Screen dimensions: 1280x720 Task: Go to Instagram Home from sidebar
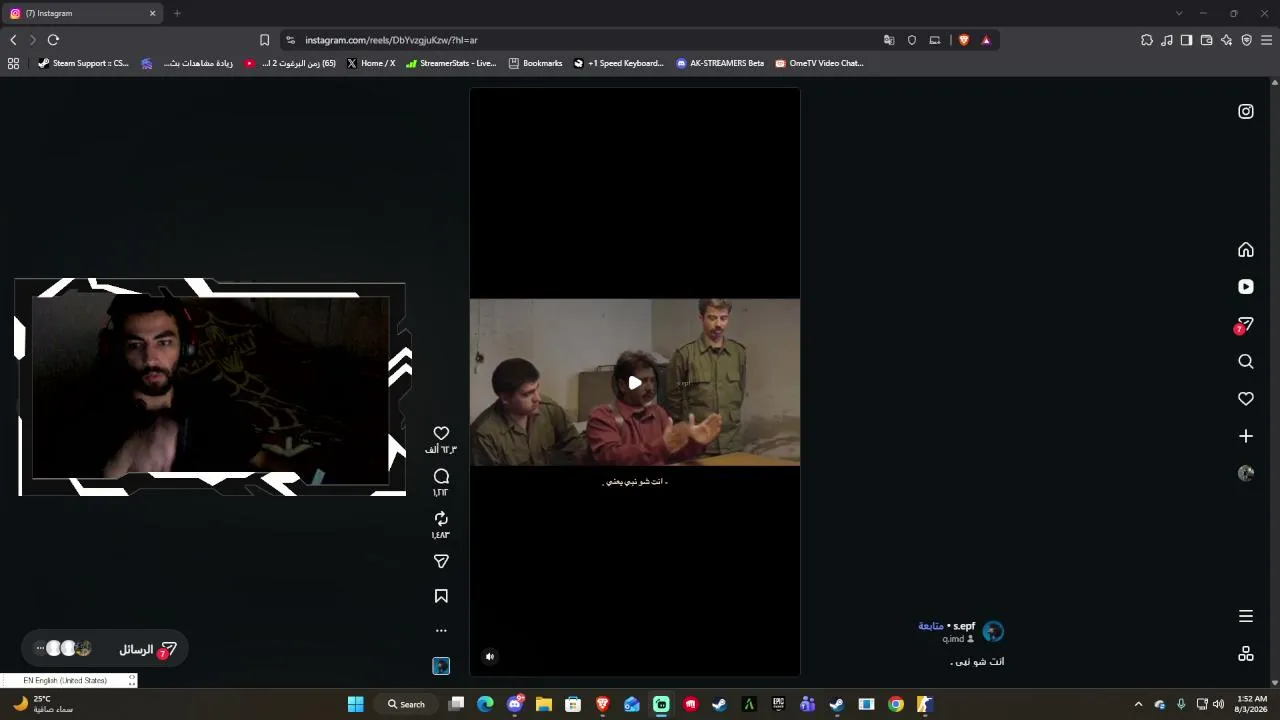point(1246,250)
